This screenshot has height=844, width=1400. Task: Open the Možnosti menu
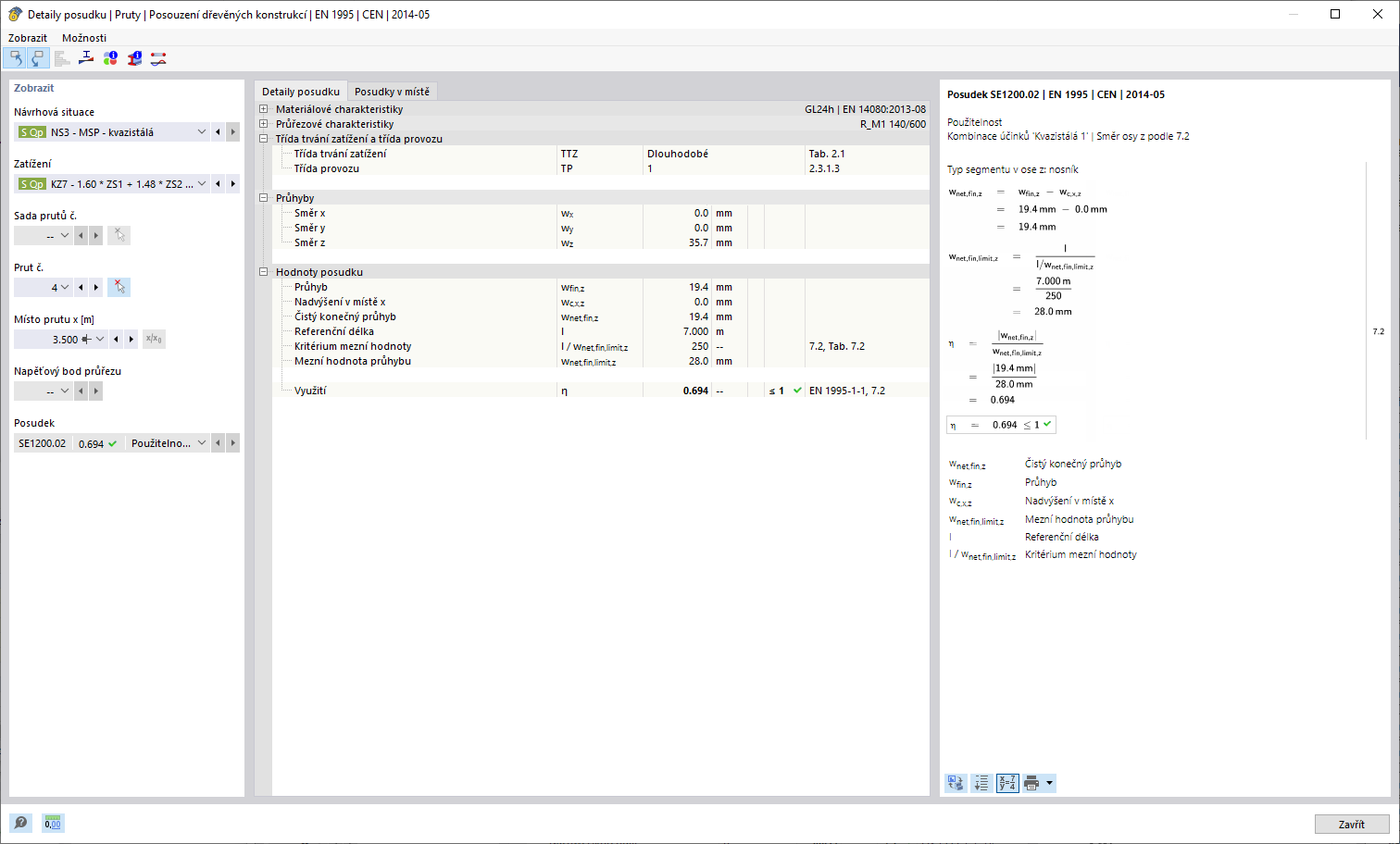(84, 38)
